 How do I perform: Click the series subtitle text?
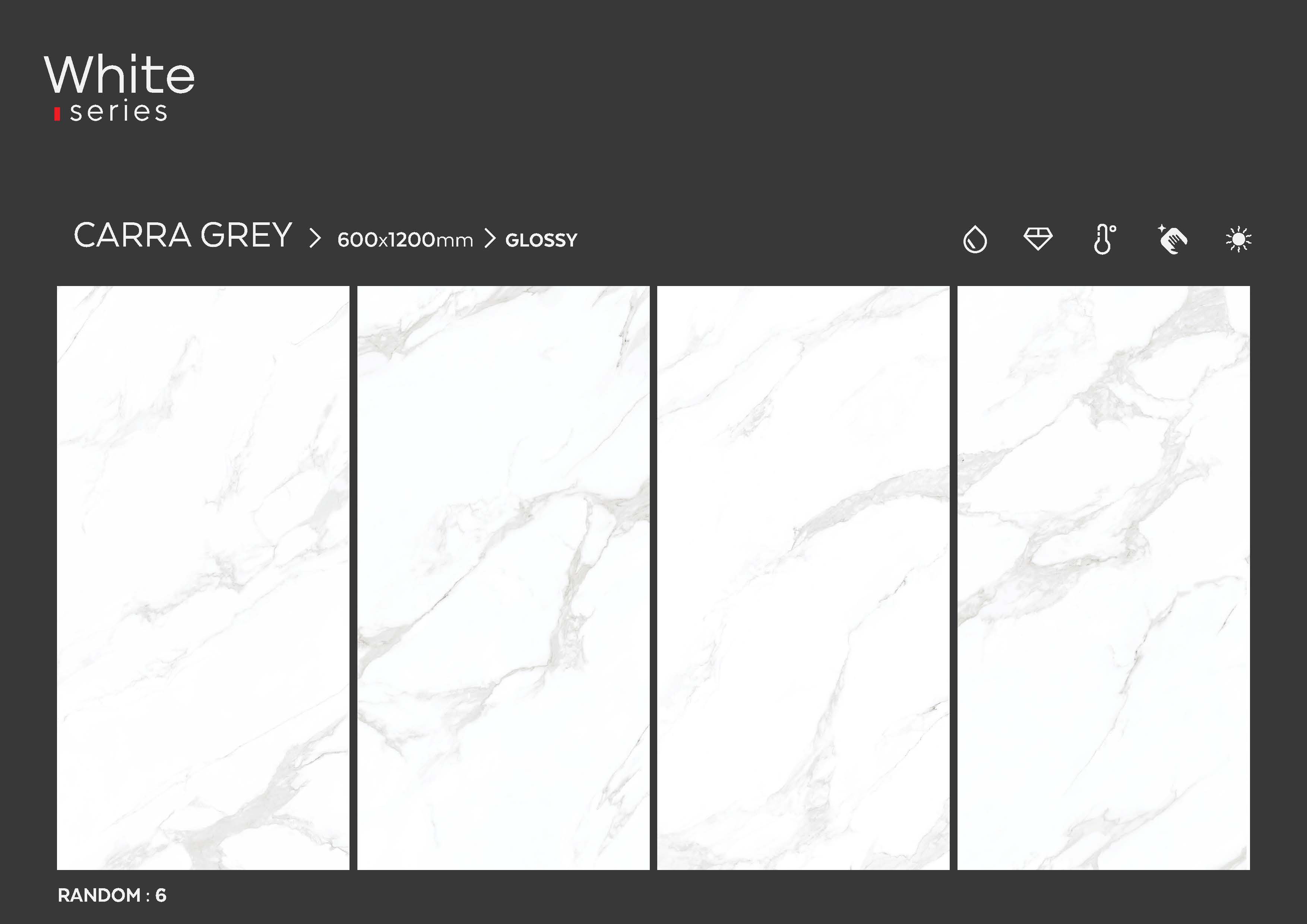pyautogui.click(x=118, y=111)
